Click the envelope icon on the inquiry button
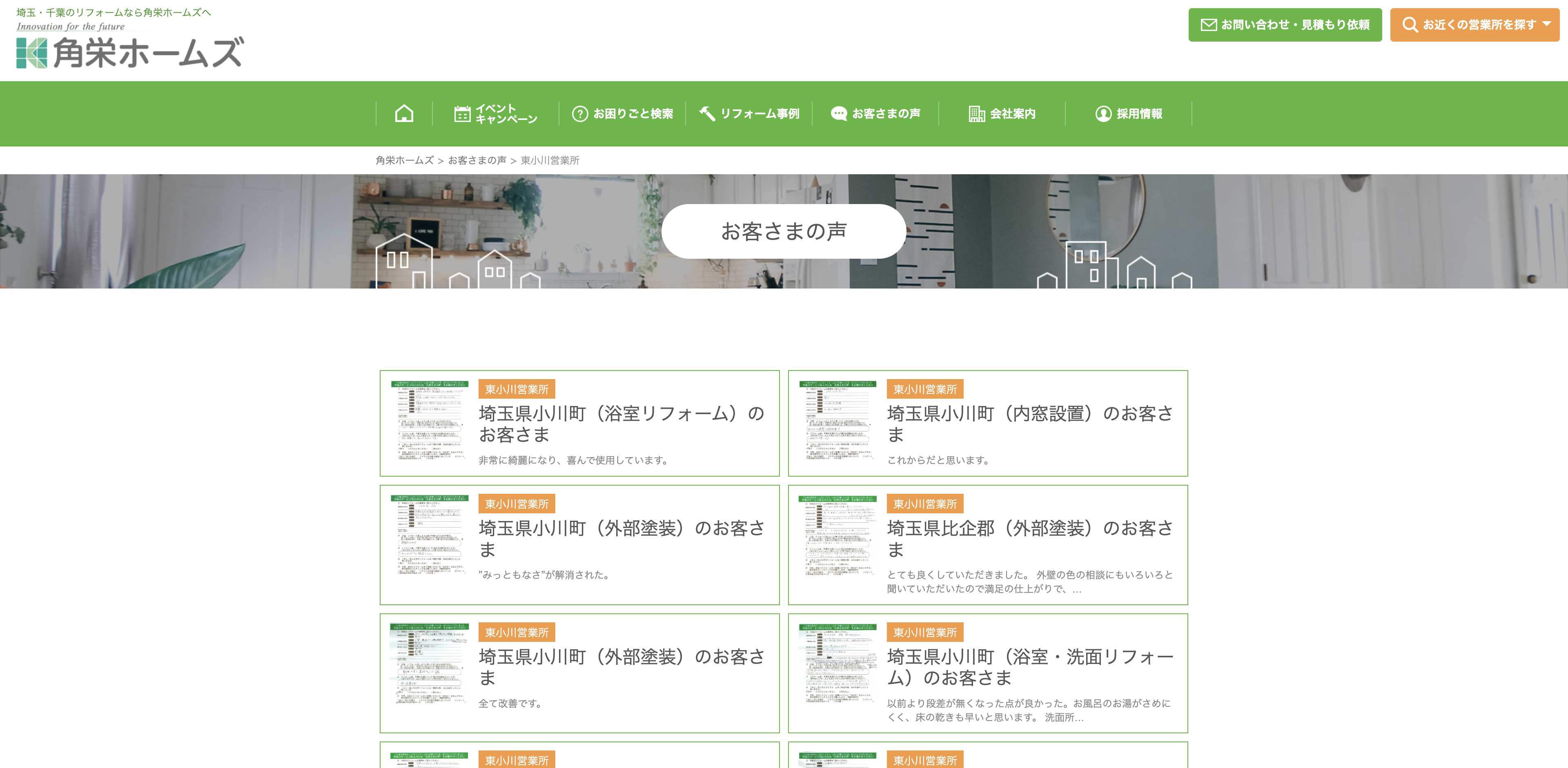Image resolution: width=1568 pixels, height=768 pixels. click(1209, 25)
